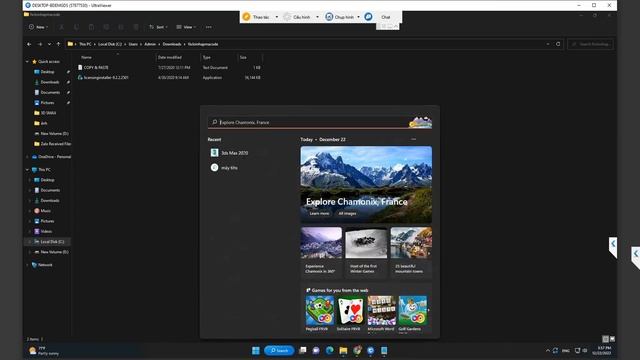Click the All images button
The height and width of the screenshot is (360, 640).
click(347, 213)
